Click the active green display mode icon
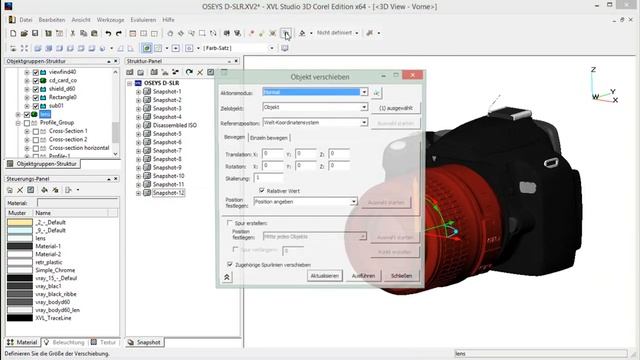This screenshot has height=360, width=640. click(x=147, y=48)
